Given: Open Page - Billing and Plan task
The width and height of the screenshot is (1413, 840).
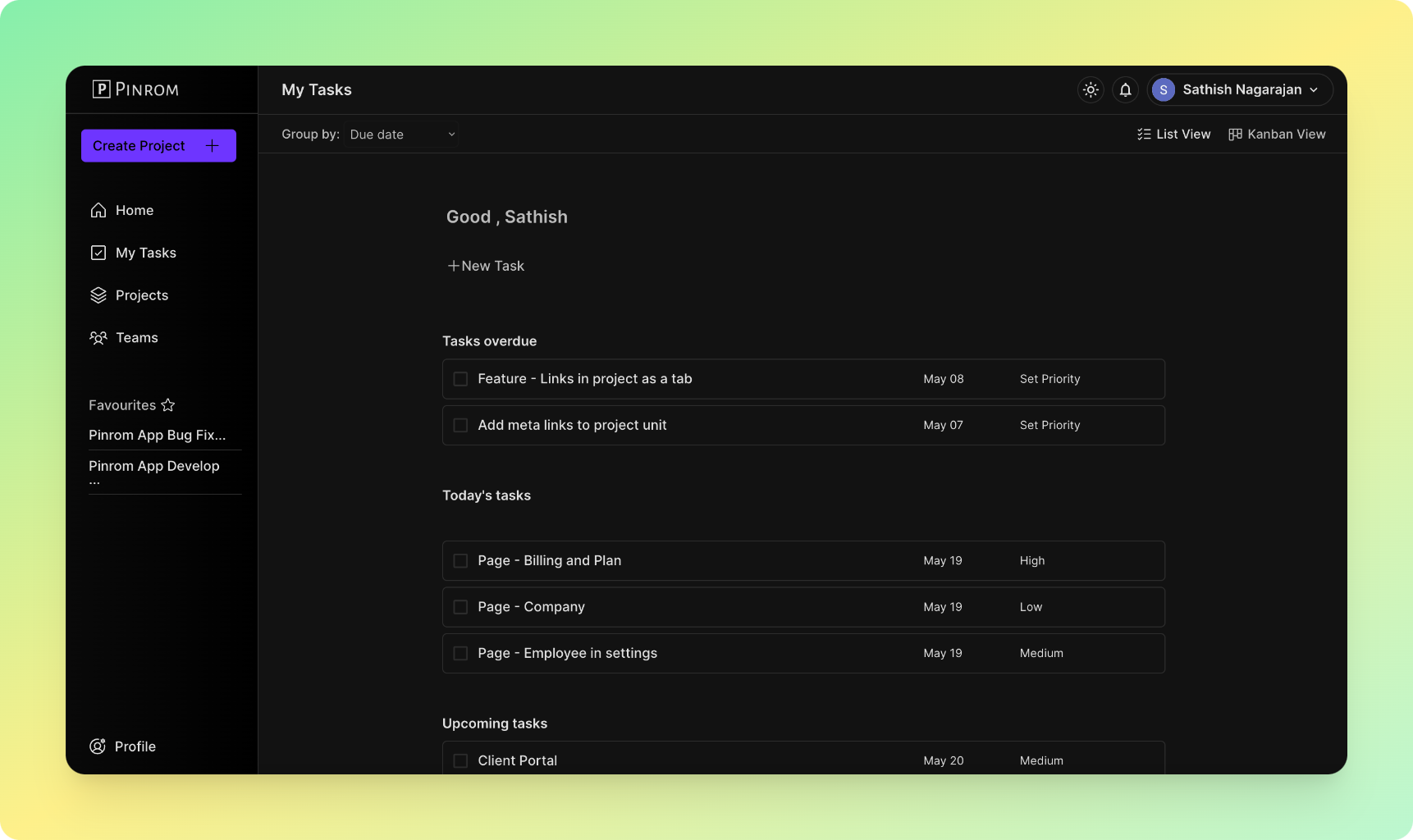Looking at the screenshot, I should pyautogui.click(x=550, y=560).
